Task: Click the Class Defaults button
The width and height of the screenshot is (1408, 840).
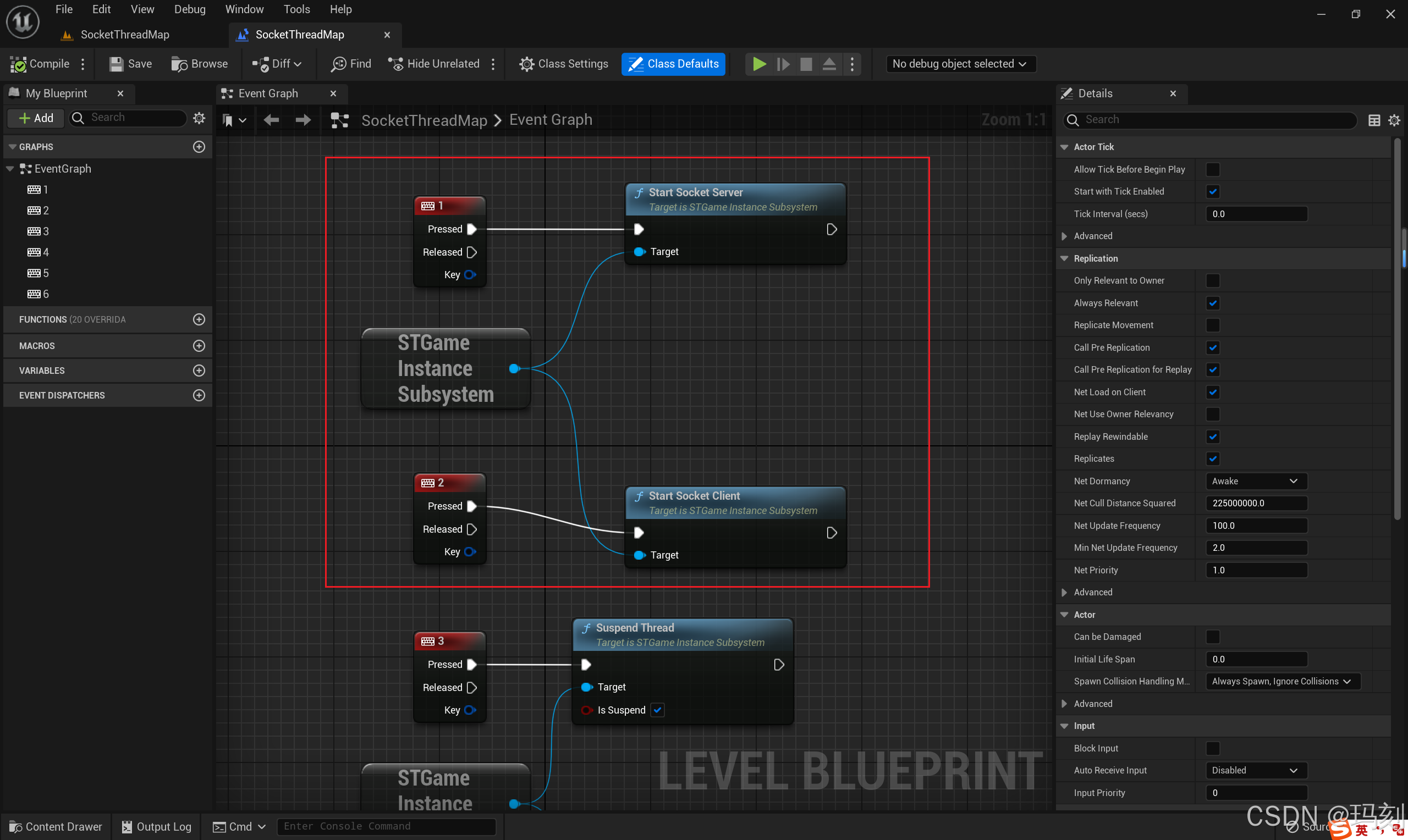Action: pyautogui.click(x=673, y=64)
